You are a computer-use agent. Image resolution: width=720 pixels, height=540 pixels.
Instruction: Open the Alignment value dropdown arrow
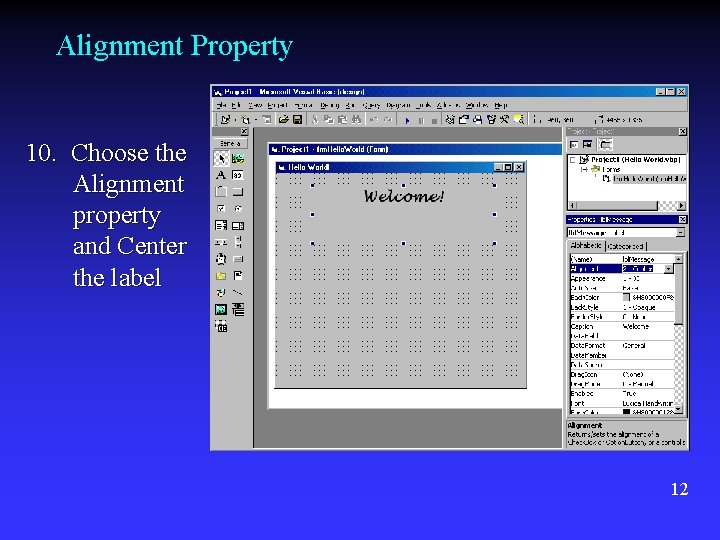click(x=669, y=269)
